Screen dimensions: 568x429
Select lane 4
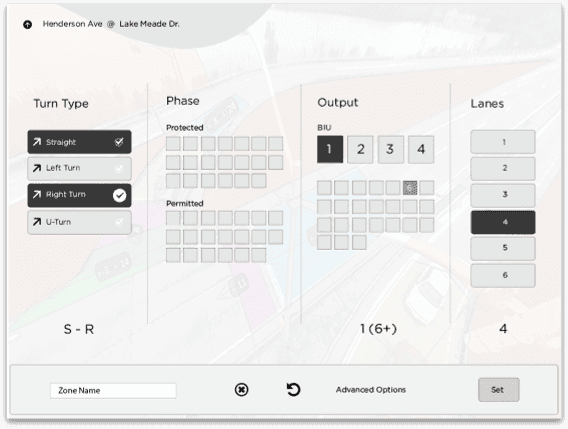pyautogui.click(x=503, y=222)
